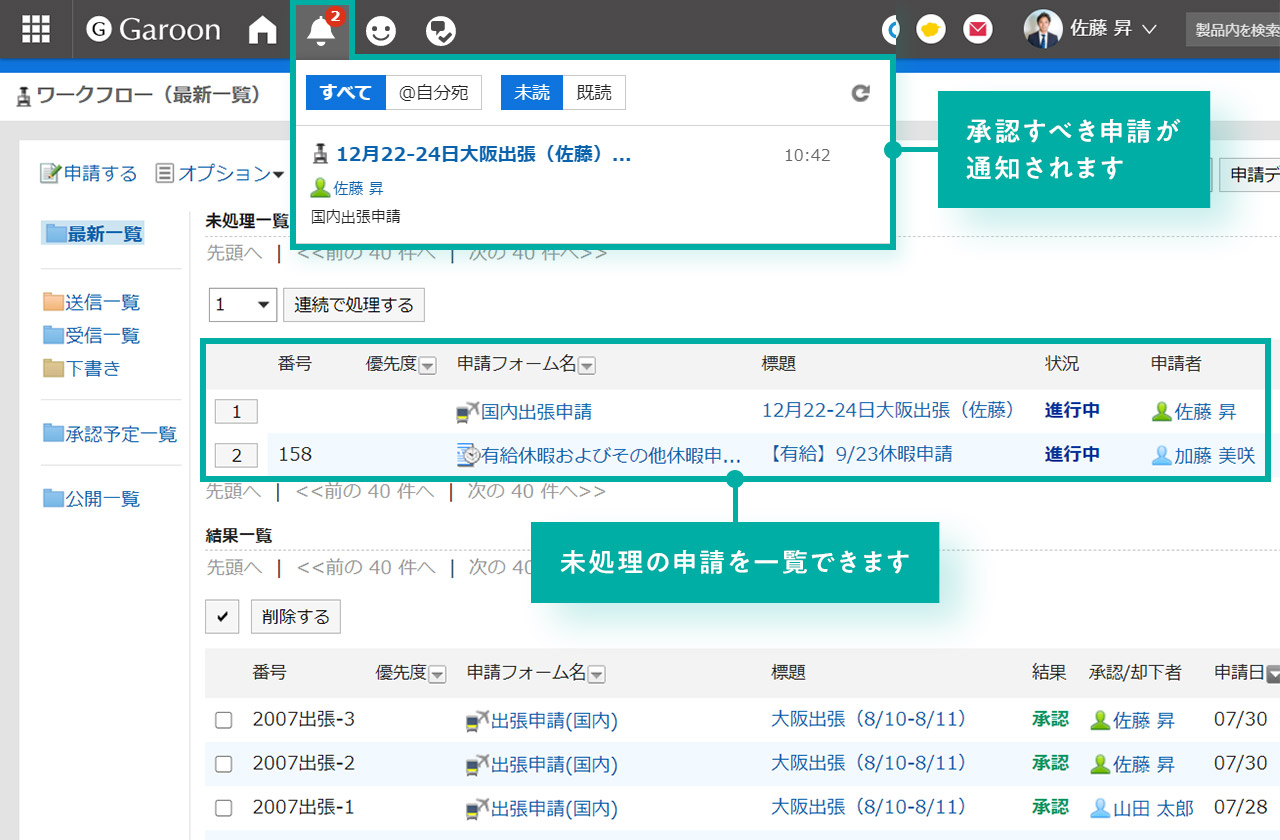1280x840 pixels.
Task: Check the box for 2007出張-2
Action: pos(224,764)
